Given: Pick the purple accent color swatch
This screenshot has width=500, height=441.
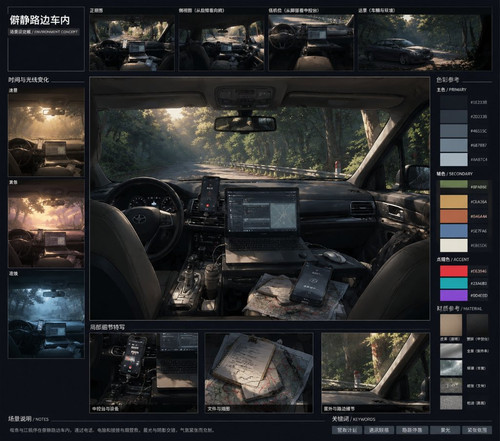Looking at the screenshot, I should coord(454,295).
